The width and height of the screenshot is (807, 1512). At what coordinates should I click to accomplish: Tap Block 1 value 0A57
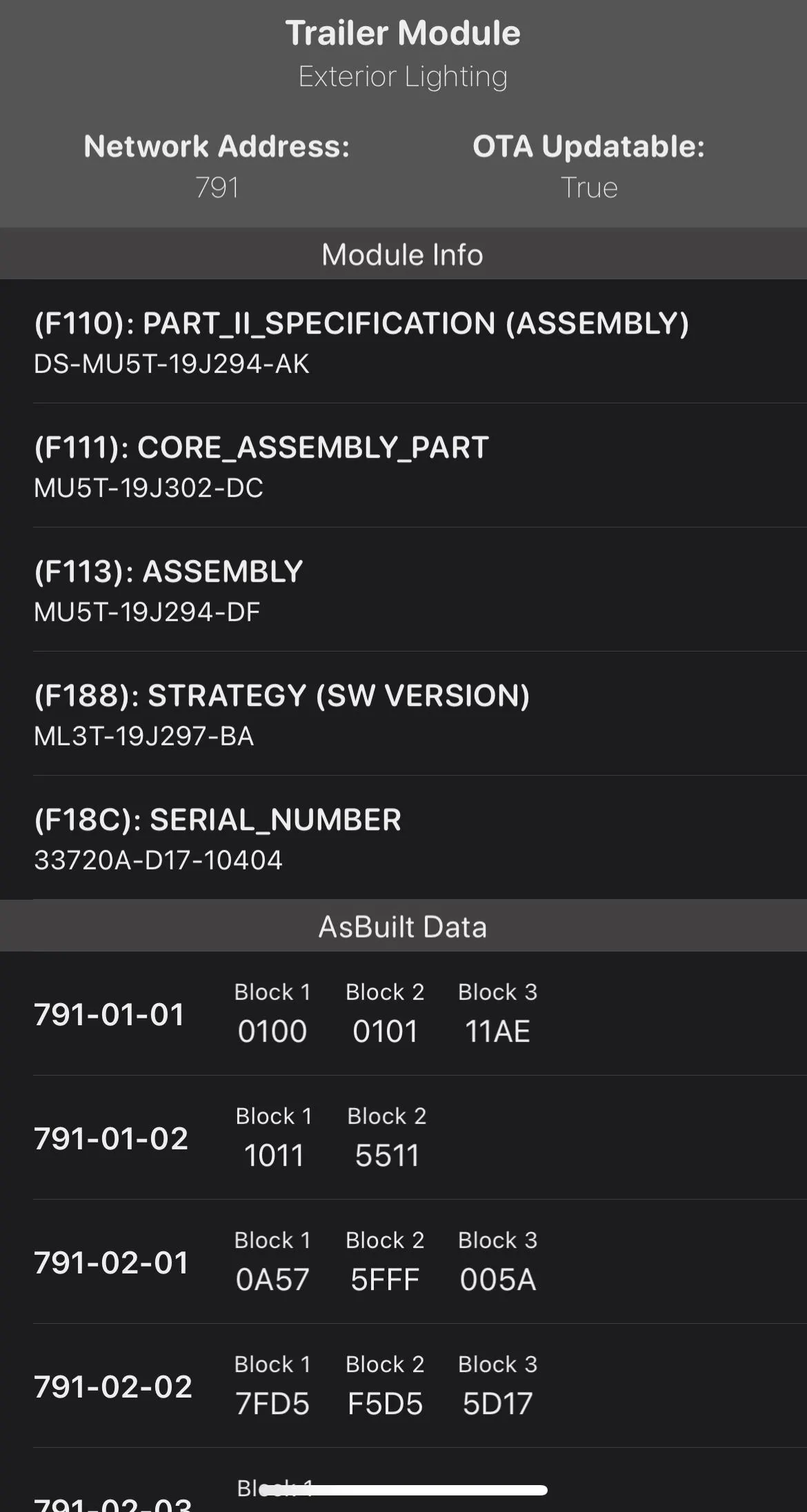coord(272,1280)
